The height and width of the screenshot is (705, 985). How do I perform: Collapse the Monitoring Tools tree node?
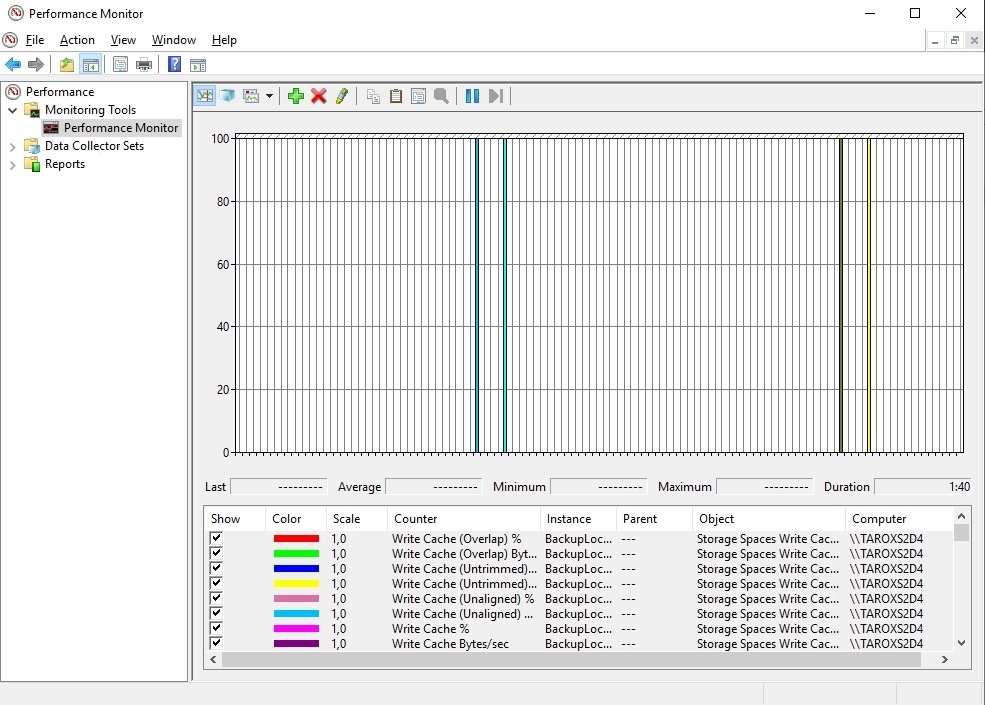coord(13,110)
